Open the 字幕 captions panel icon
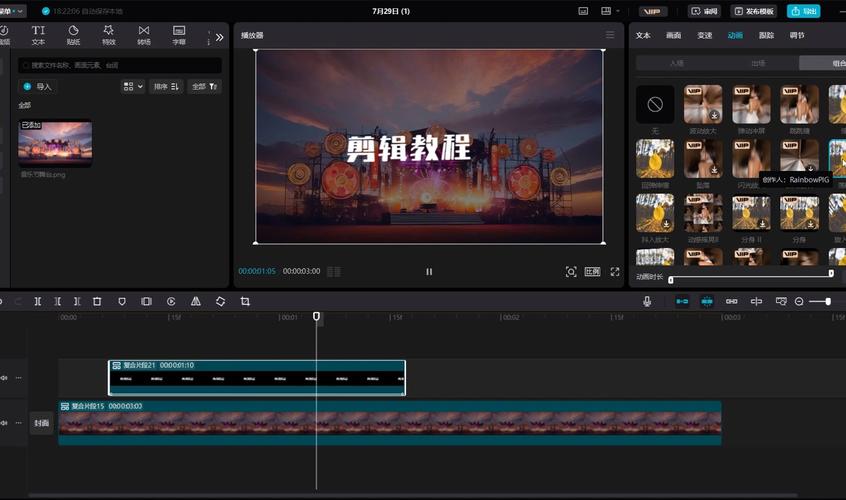 [x=179, y=35]
